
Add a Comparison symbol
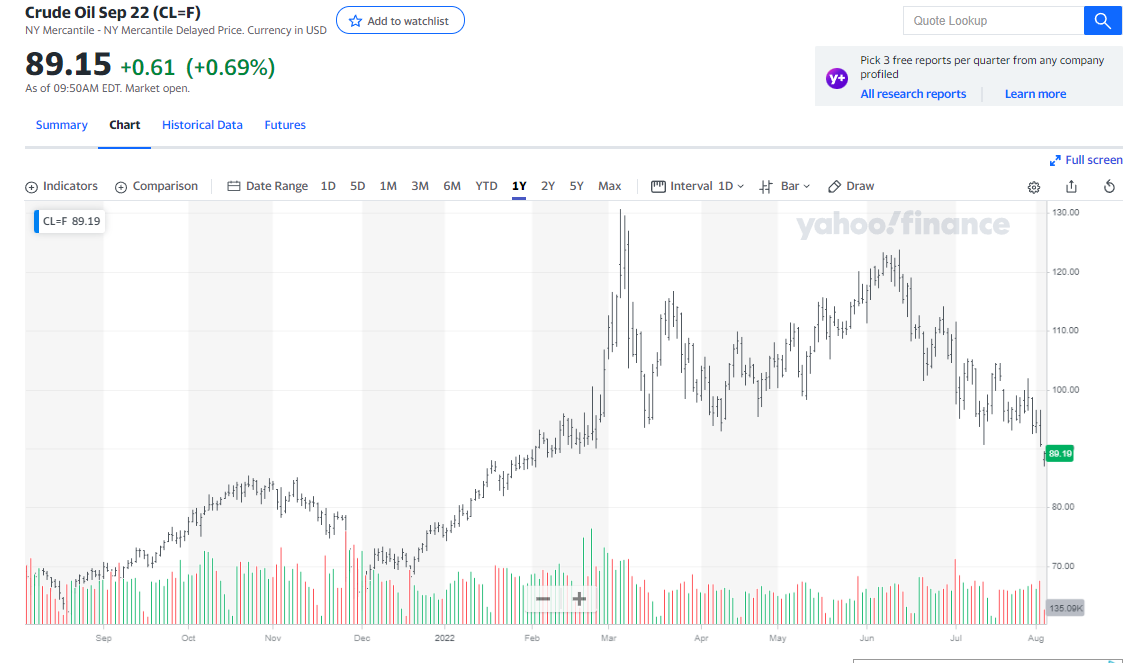[156, 186]
